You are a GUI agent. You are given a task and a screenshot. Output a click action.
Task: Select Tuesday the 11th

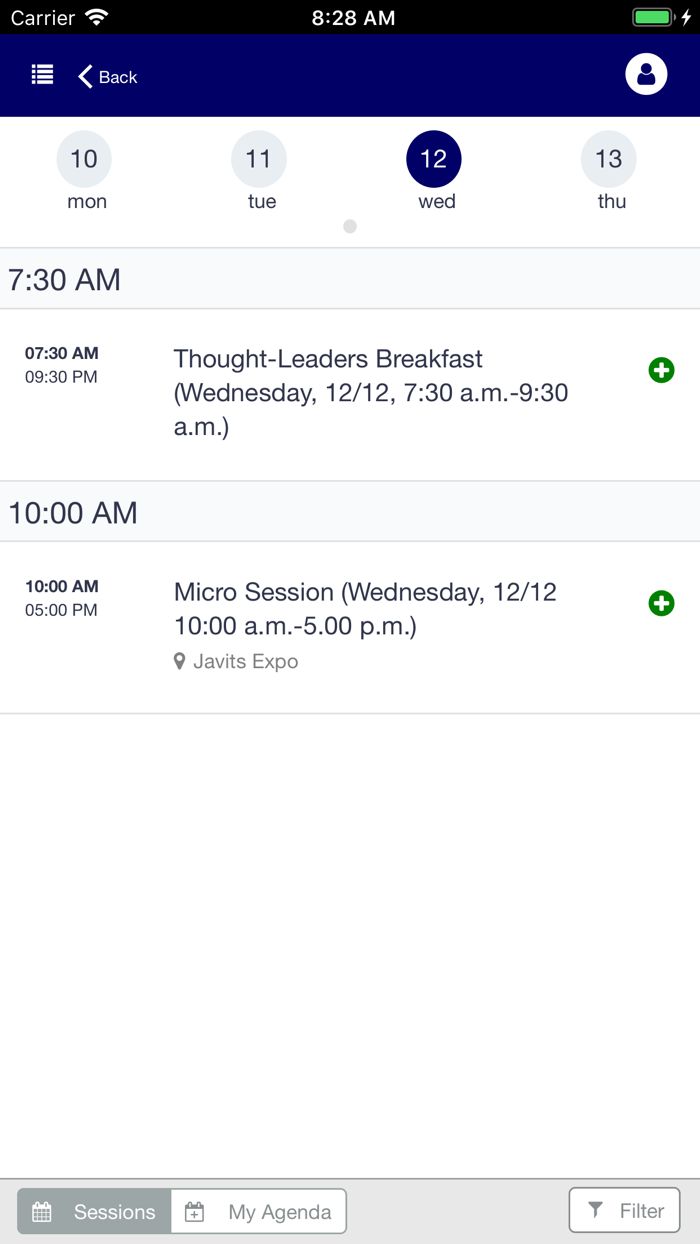(259, 159)
